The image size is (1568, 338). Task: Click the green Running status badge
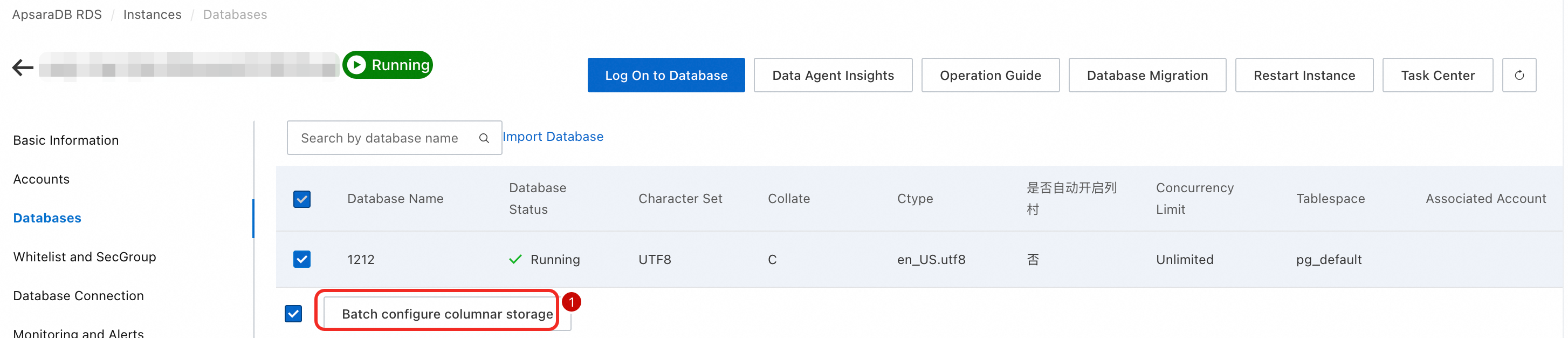(388, 65)
